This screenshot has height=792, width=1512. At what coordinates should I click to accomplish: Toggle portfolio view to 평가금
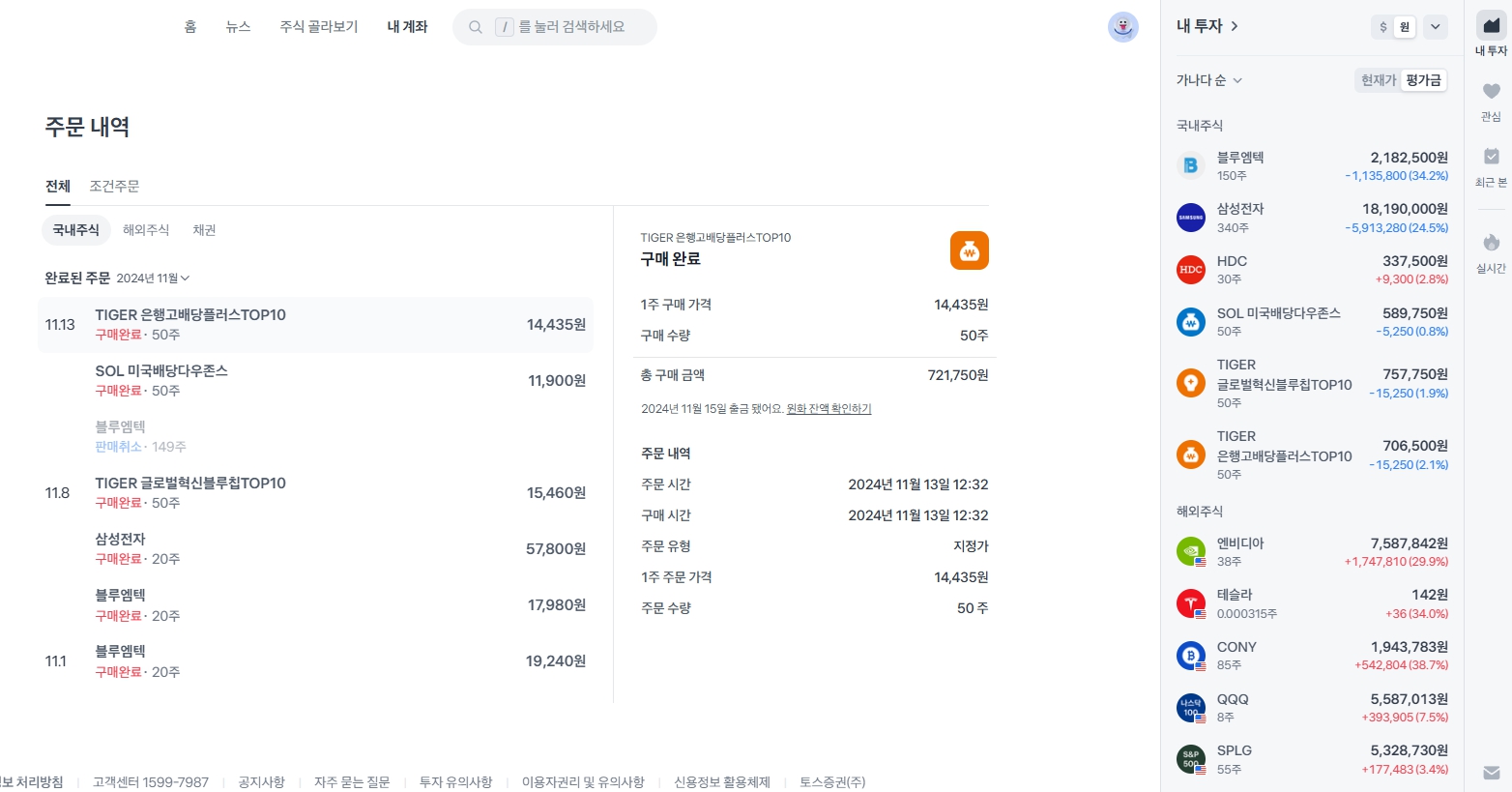tap(1423, 80)
